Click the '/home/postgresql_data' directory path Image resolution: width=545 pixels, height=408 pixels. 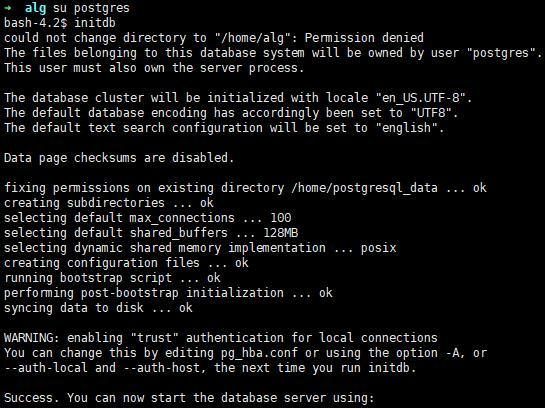click(x=364, y=188)
